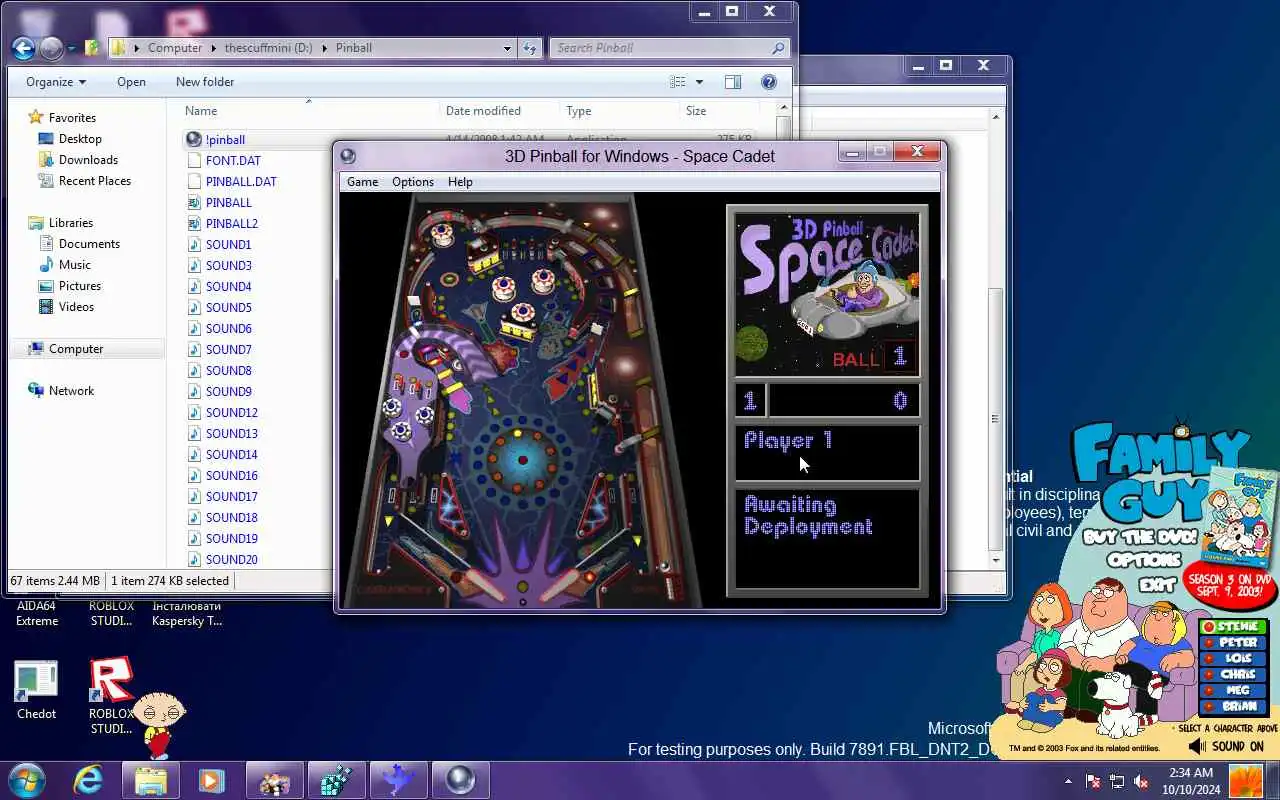Sort by the Type column header

(x=578, y=111)
